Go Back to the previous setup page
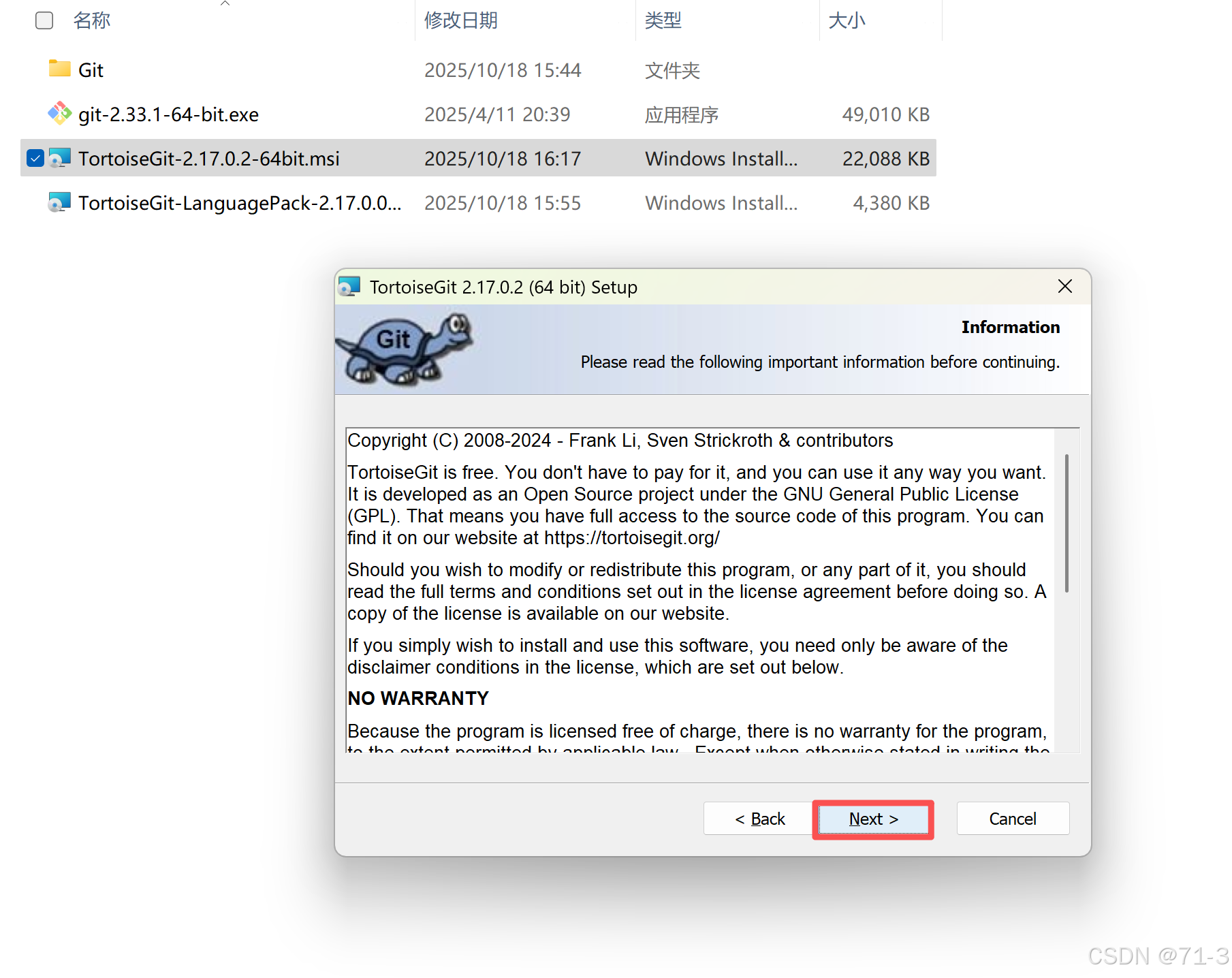 click(759, 819)
